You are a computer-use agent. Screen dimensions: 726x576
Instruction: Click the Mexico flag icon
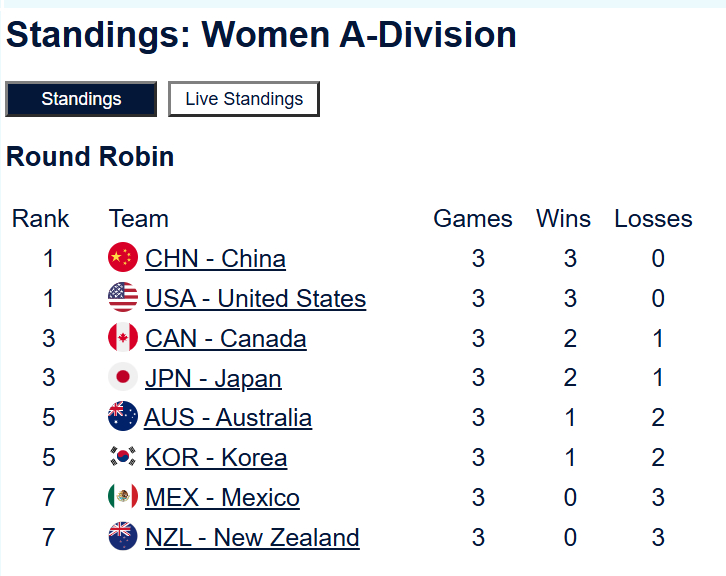point(122,497)
